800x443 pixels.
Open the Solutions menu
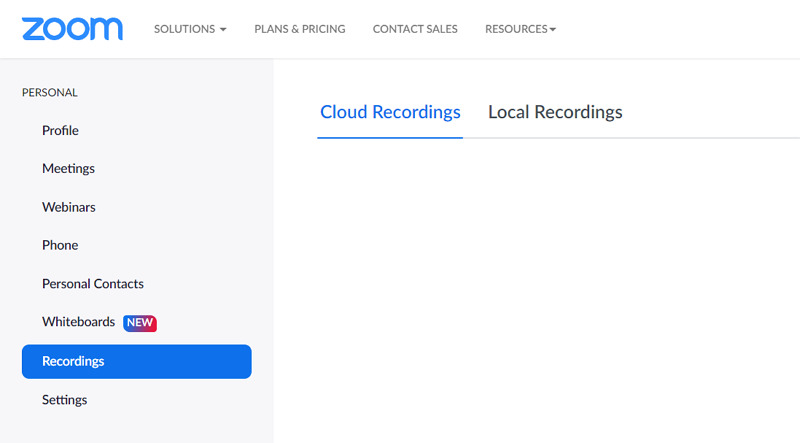[190, 29]
